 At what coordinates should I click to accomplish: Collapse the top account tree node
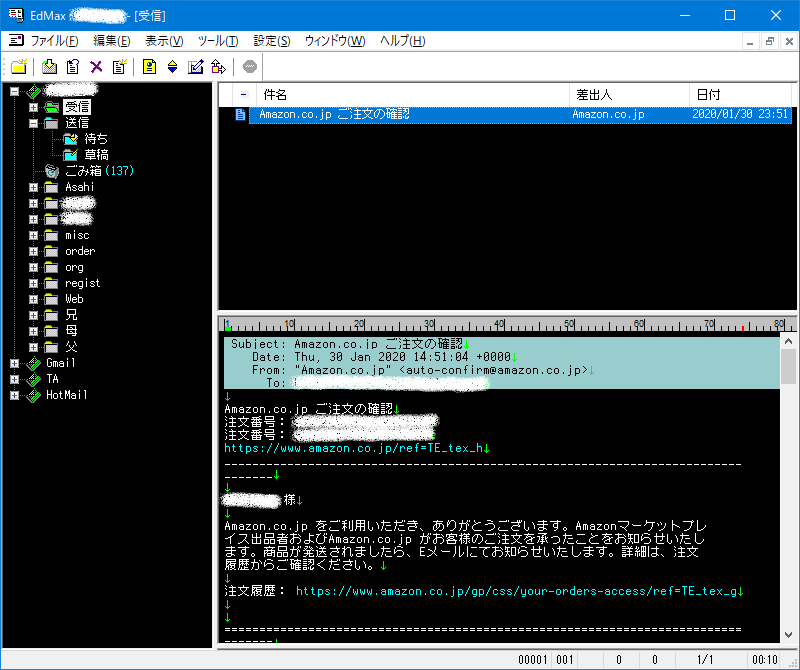[14, 91]
